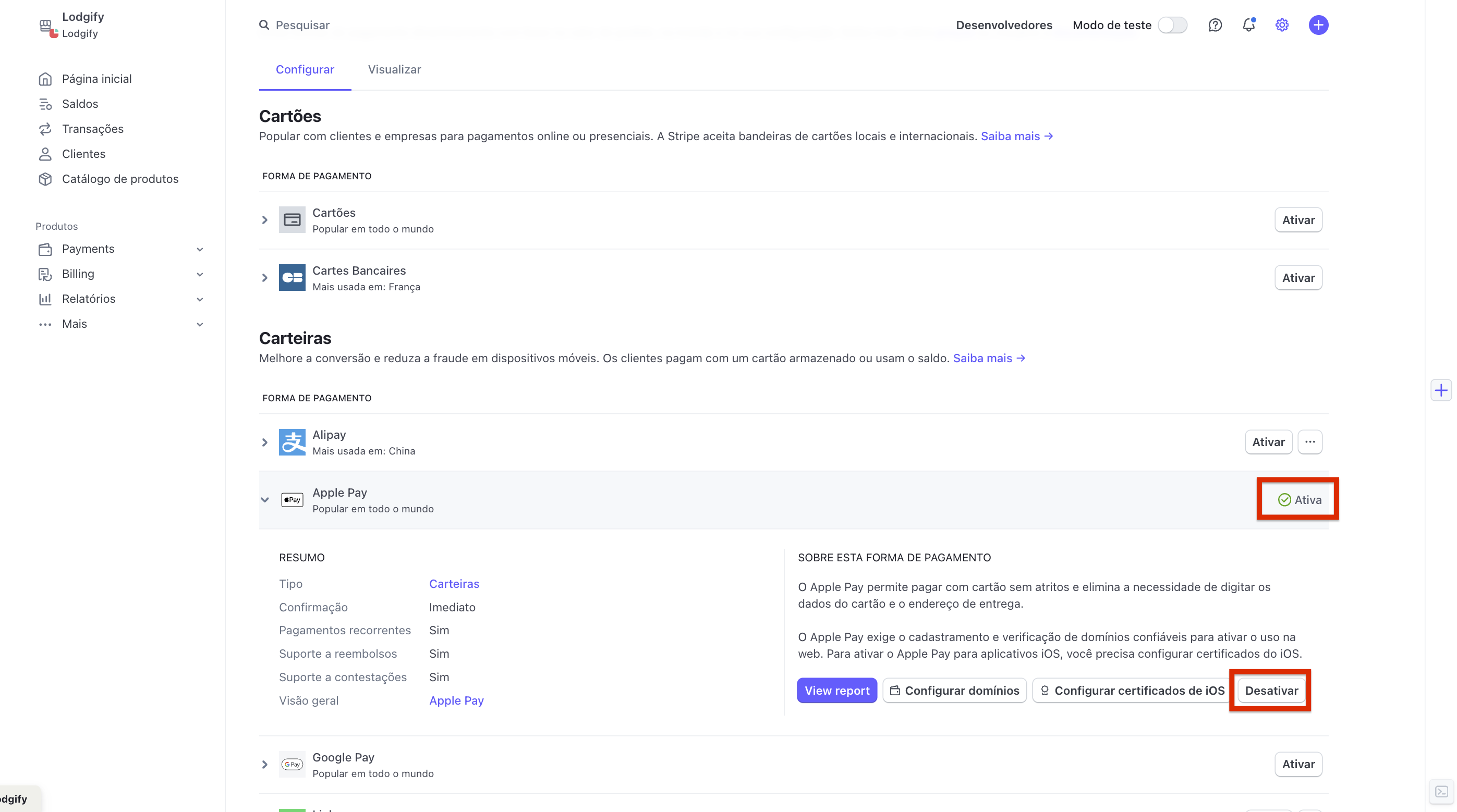Open Saldos from the sidebar

click(x=80, y=104)
